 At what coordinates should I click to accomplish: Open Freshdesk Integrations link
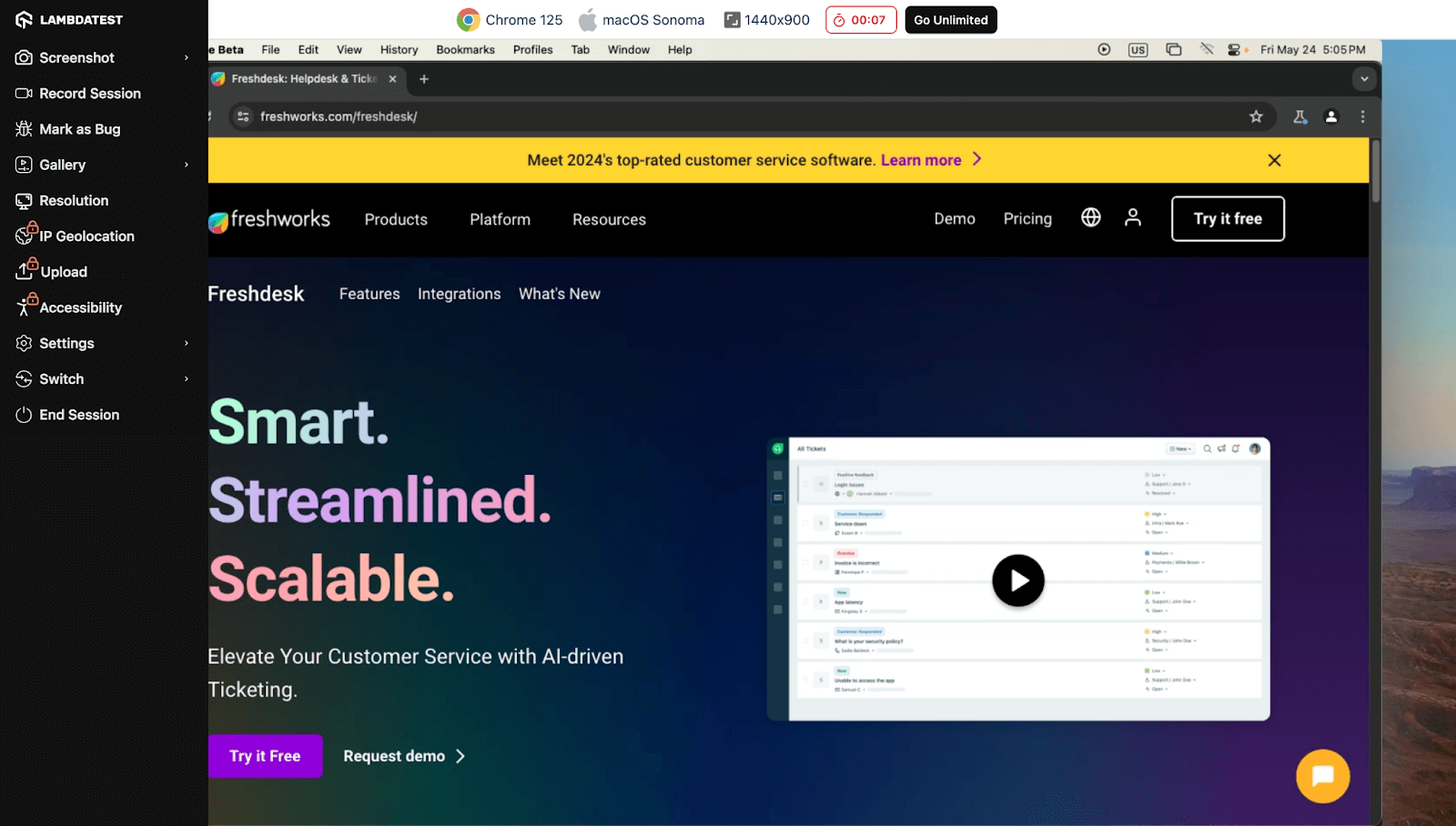[x=459, y=294]
